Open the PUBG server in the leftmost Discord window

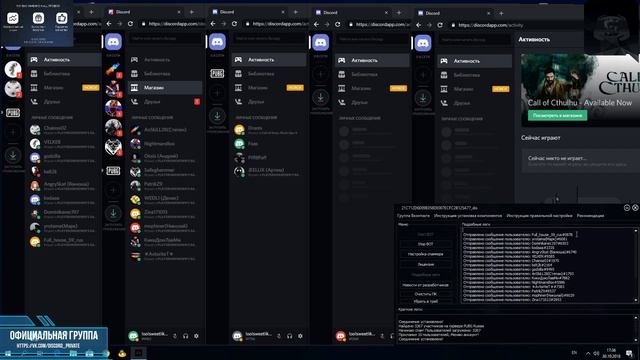[13, 113]
